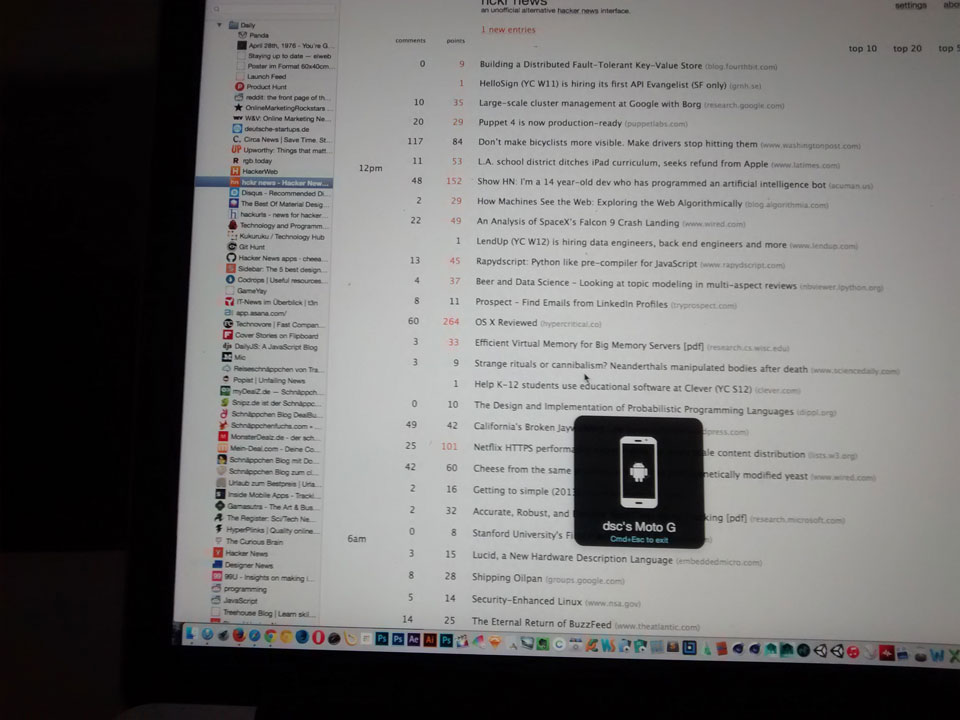960x720 pixels.
Task: Click the Upworthy UP icon in sidebar
Action: (x=235, y=150)
